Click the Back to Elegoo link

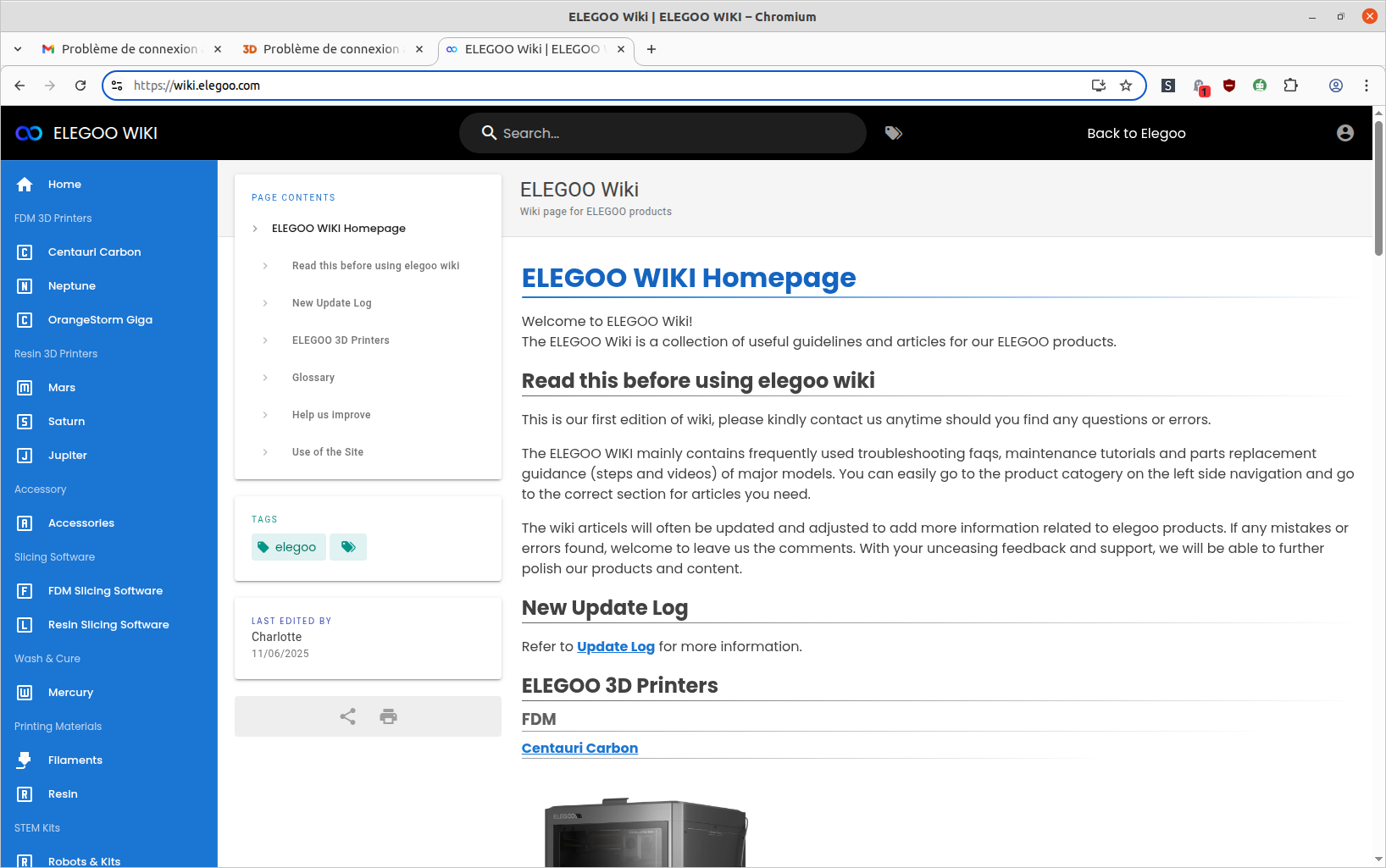pos(1136,133)
